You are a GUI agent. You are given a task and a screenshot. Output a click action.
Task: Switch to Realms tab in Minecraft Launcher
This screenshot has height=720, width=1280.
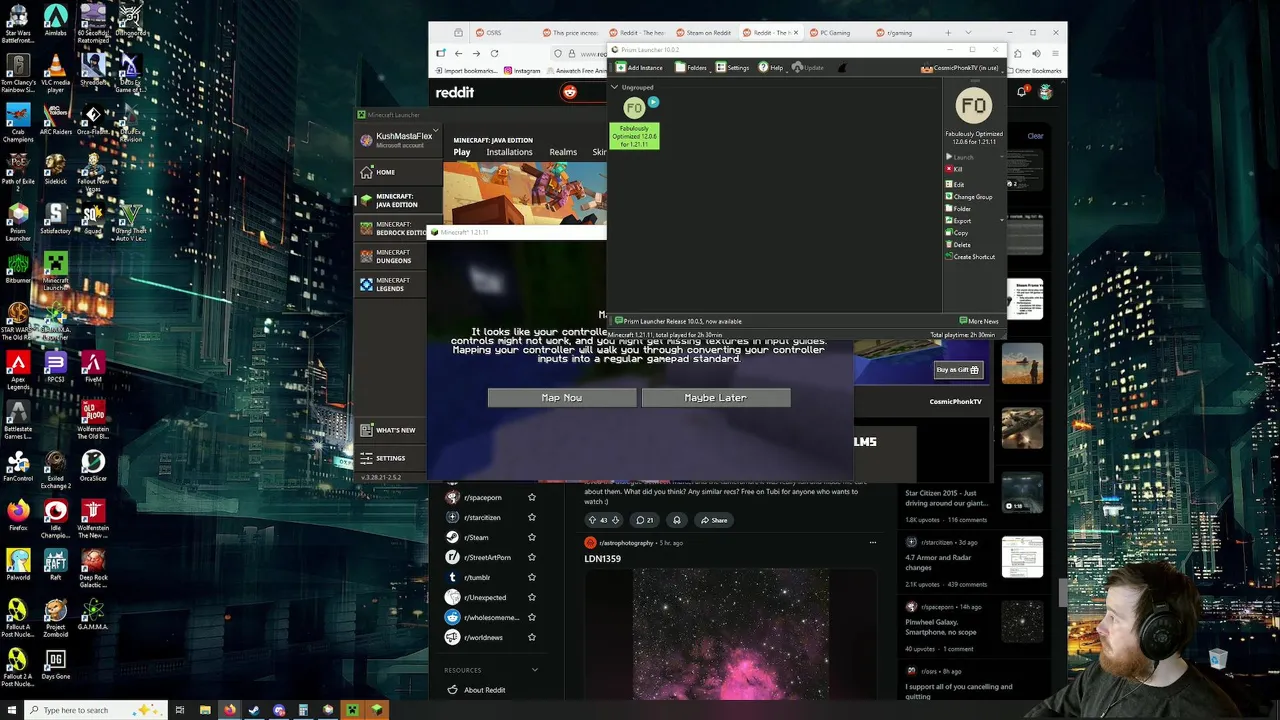(563, 152)
